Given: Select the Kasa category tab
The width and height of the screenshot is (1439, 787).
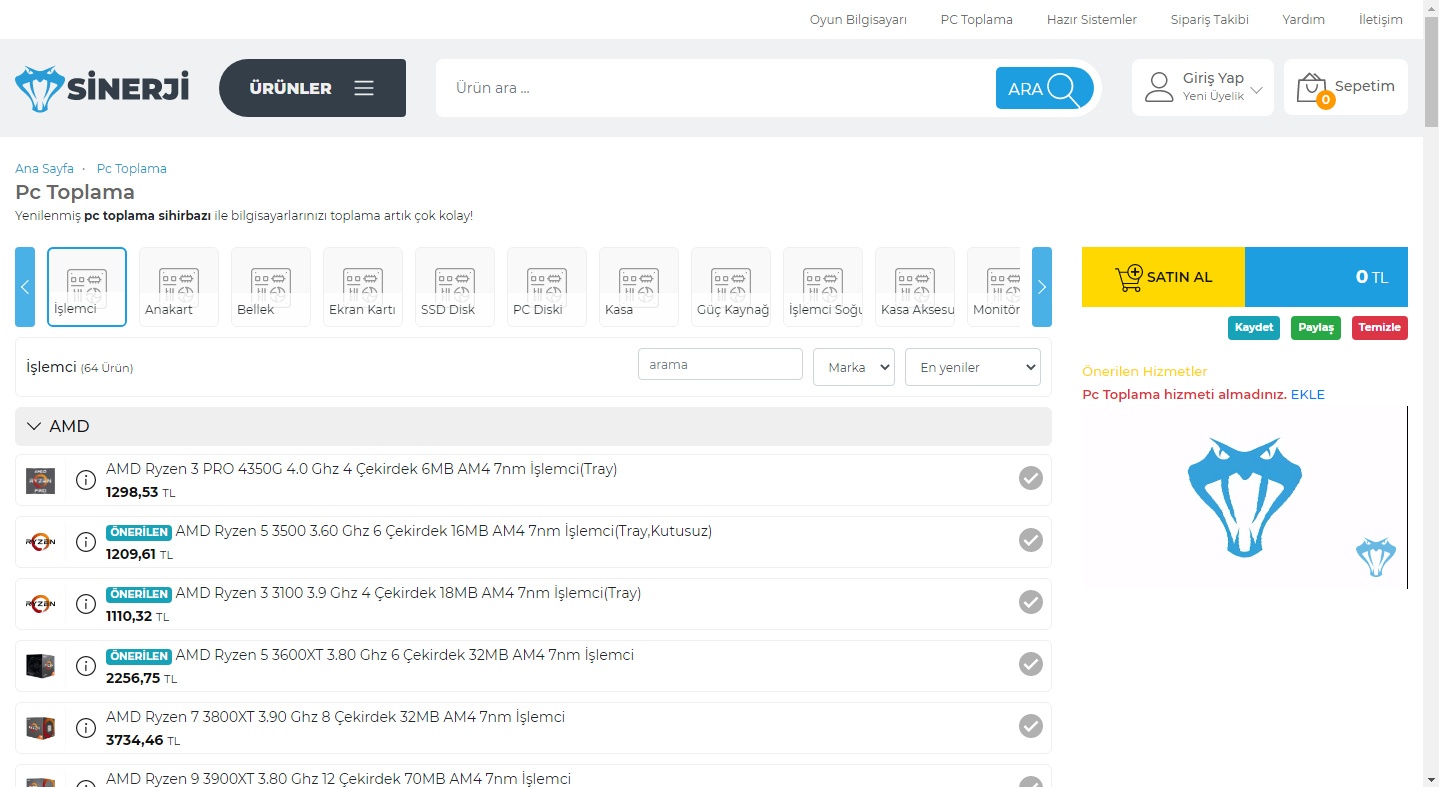Looking at the screenshot, I should pyautogui.click(x=639, y=287).
